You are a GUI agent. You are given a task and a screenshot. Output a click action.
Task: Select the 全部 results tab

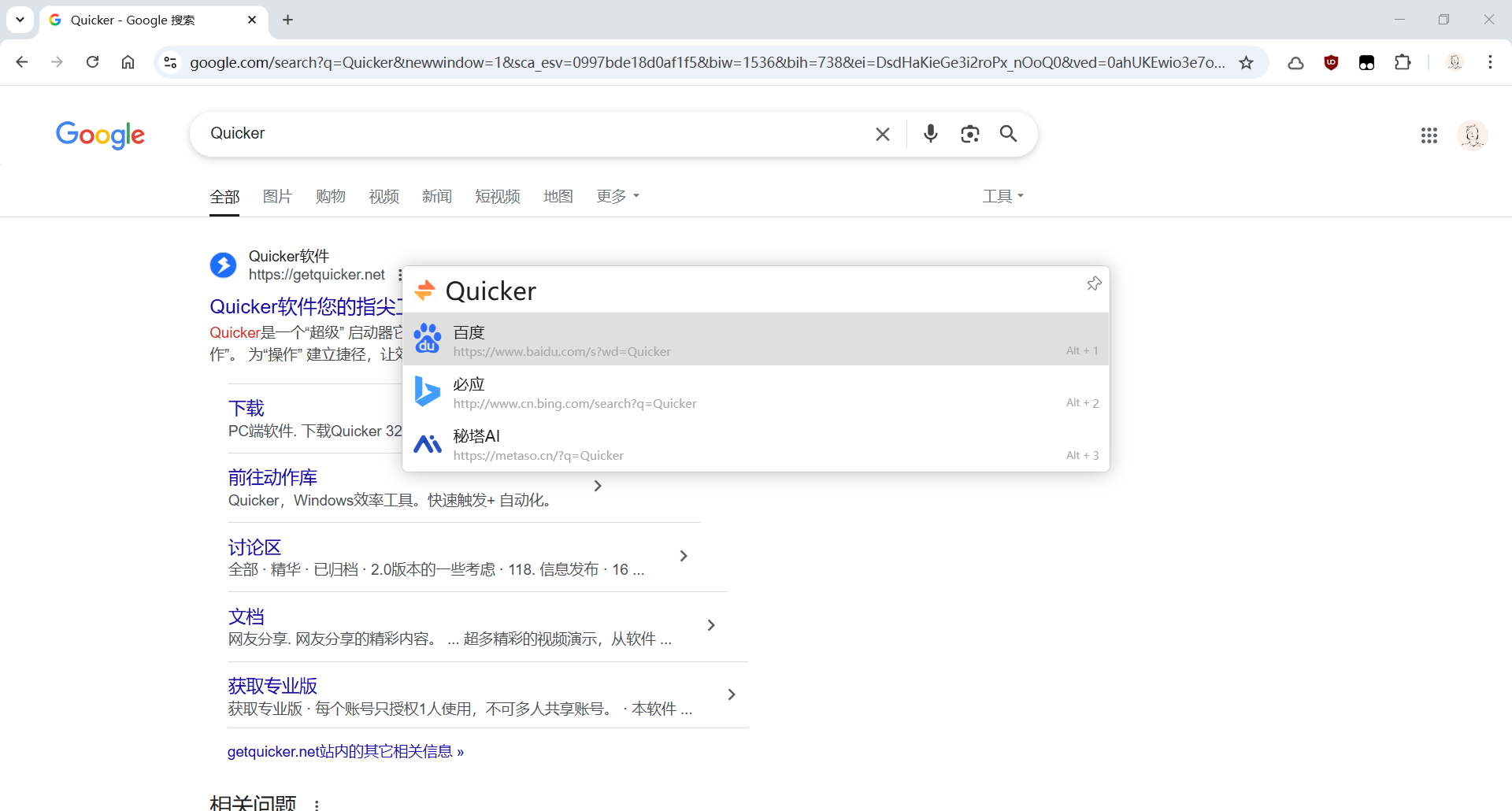(224, 197)
